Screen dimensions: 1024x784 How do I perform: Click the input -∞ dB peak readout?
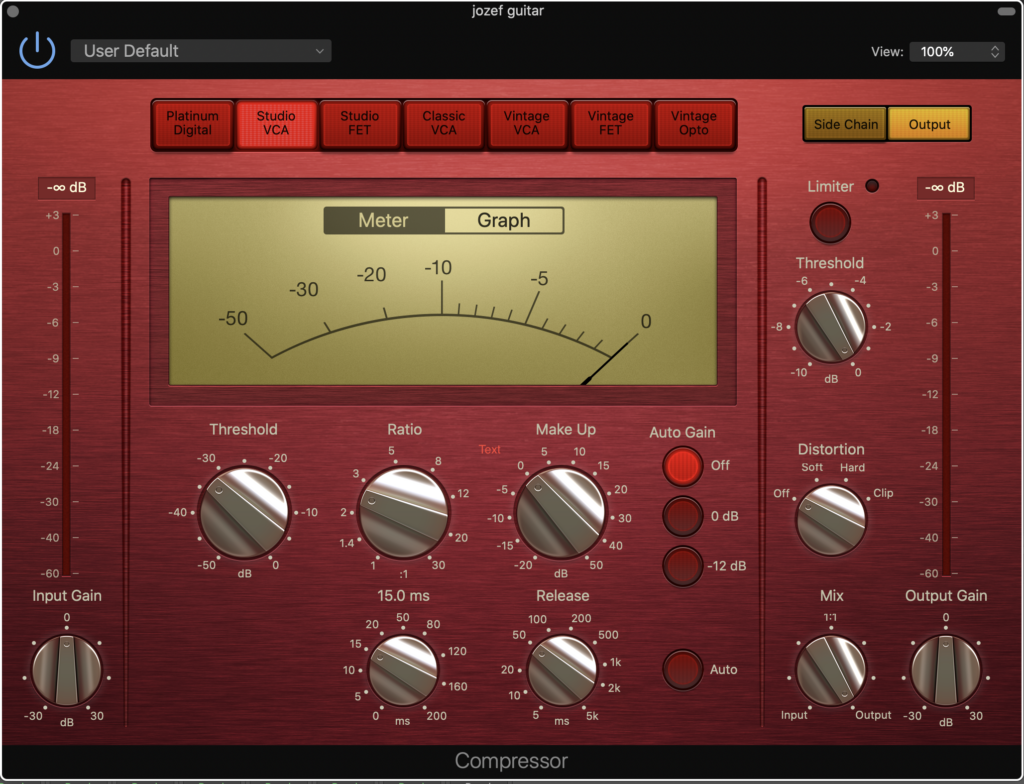coord(67,188)
